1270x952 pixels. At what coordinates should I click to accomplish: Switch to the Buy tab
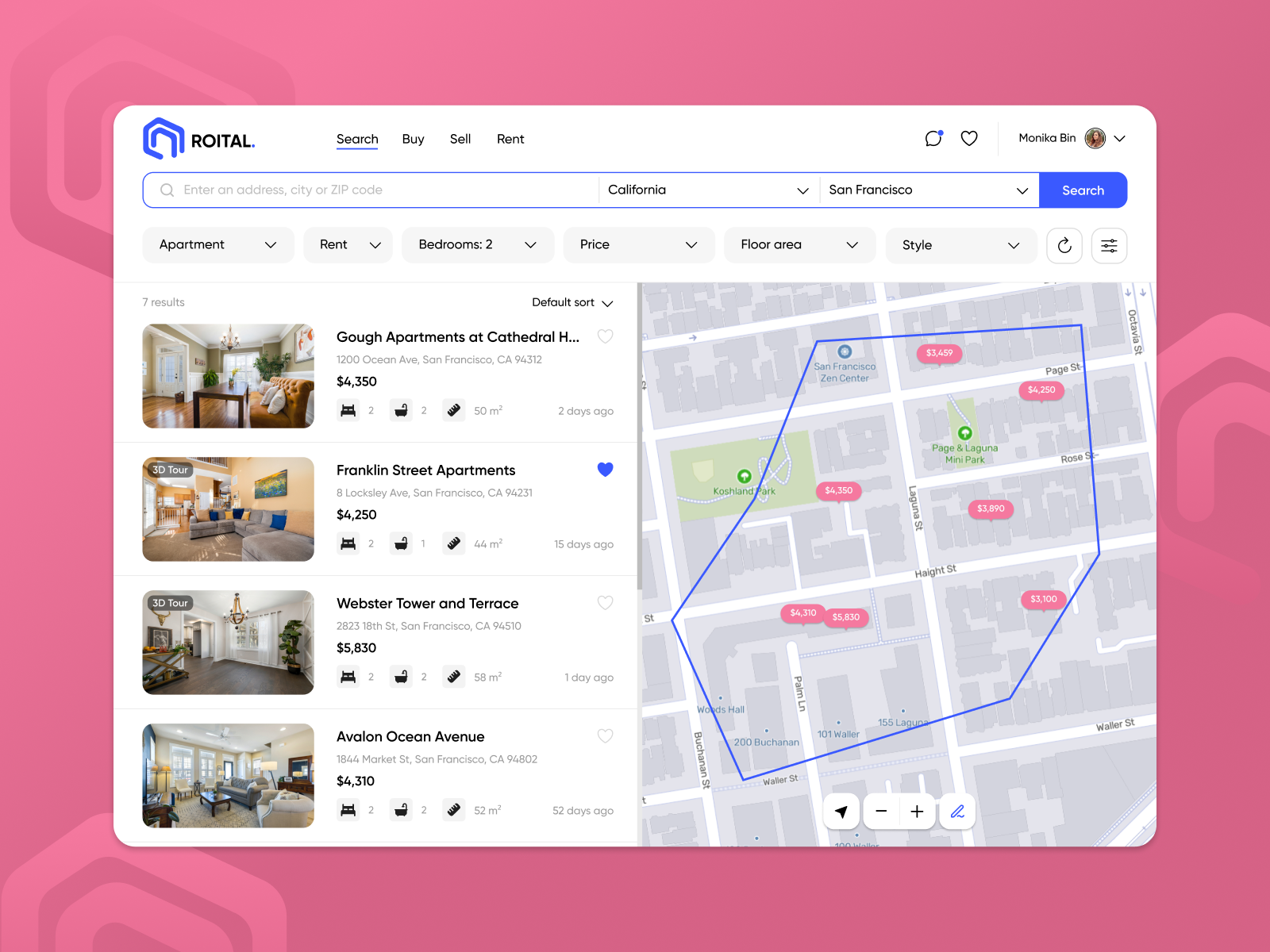pyautogui.click(x=413, y=140)
